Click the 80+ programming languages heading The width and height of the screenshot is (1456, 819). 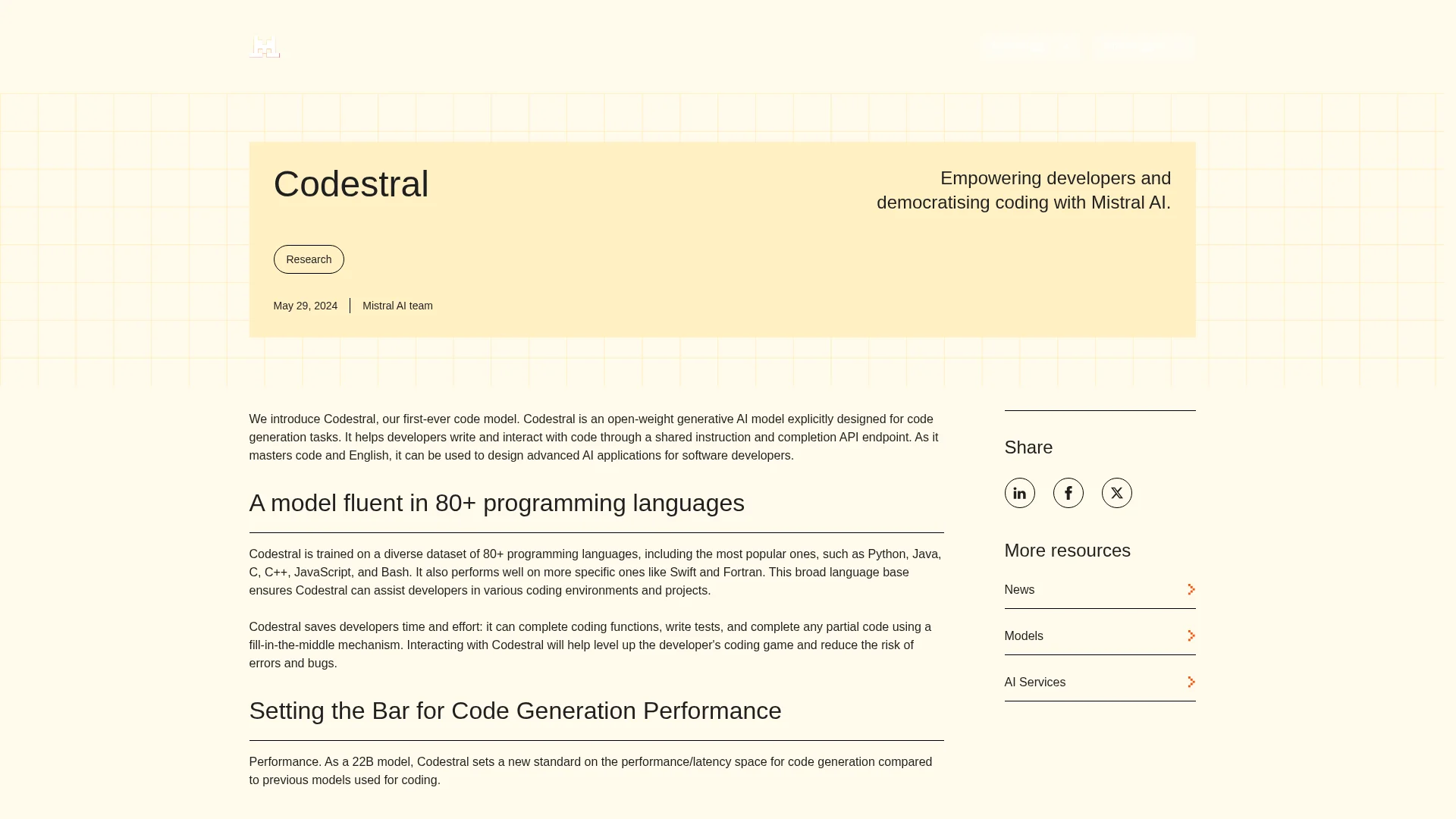point(497,503)
